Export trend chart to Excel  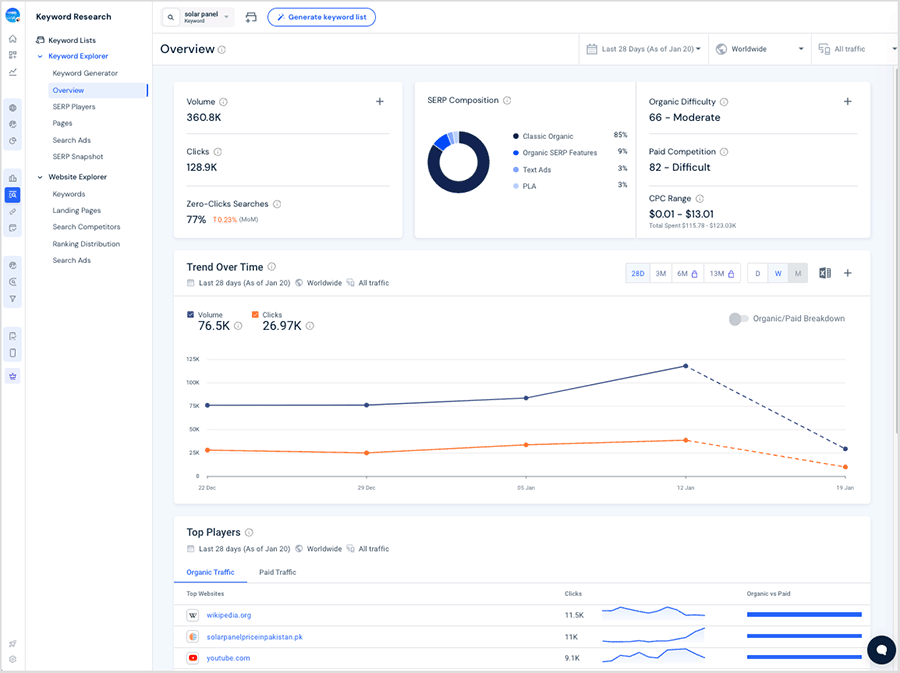[825, 273]
